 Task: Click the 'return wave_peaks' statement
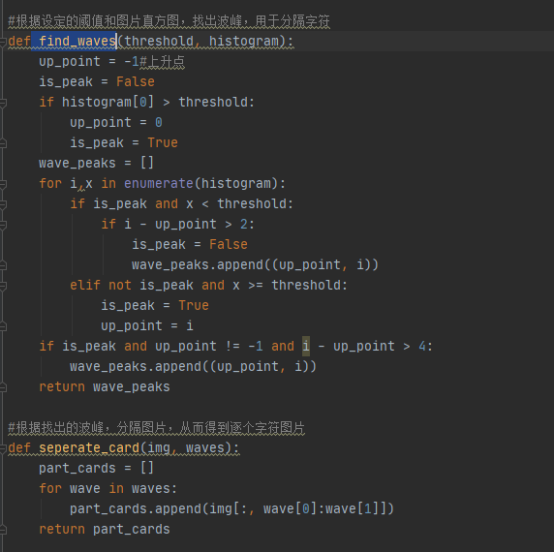pos(104,387)
